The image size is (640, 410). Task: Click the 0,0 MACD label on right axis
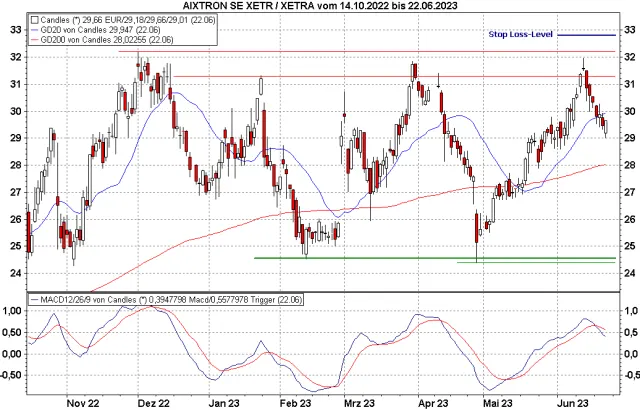[x=631, y=354]
